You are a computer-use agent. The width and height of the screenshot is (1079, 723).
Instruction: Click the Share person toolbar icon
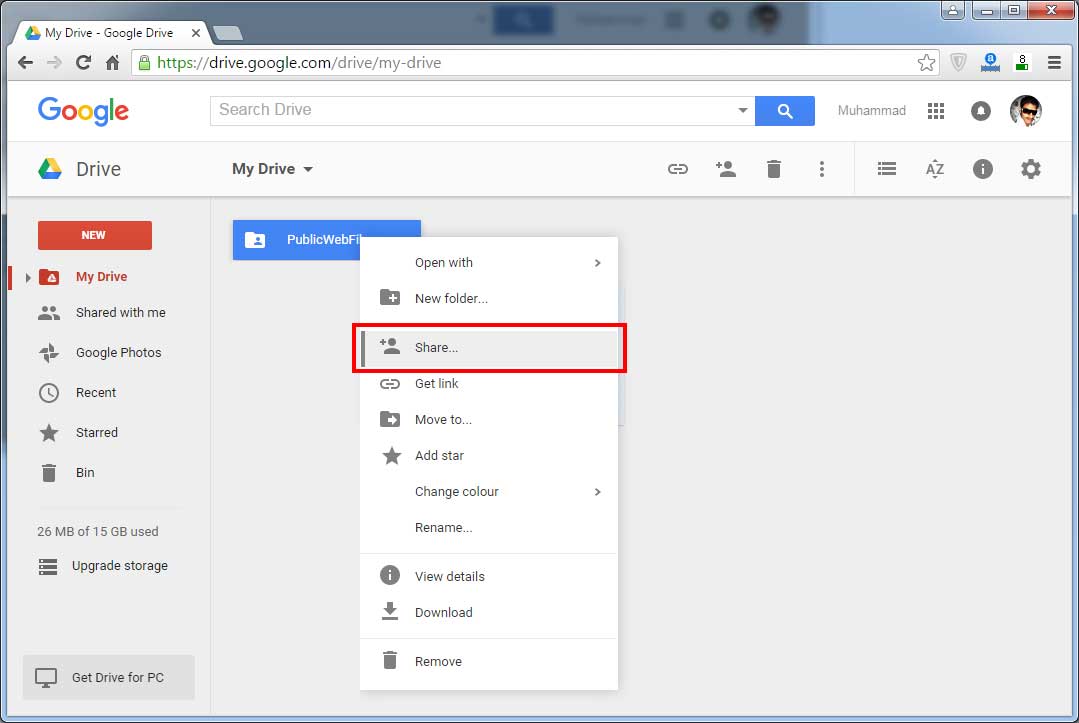click(726, 169)
